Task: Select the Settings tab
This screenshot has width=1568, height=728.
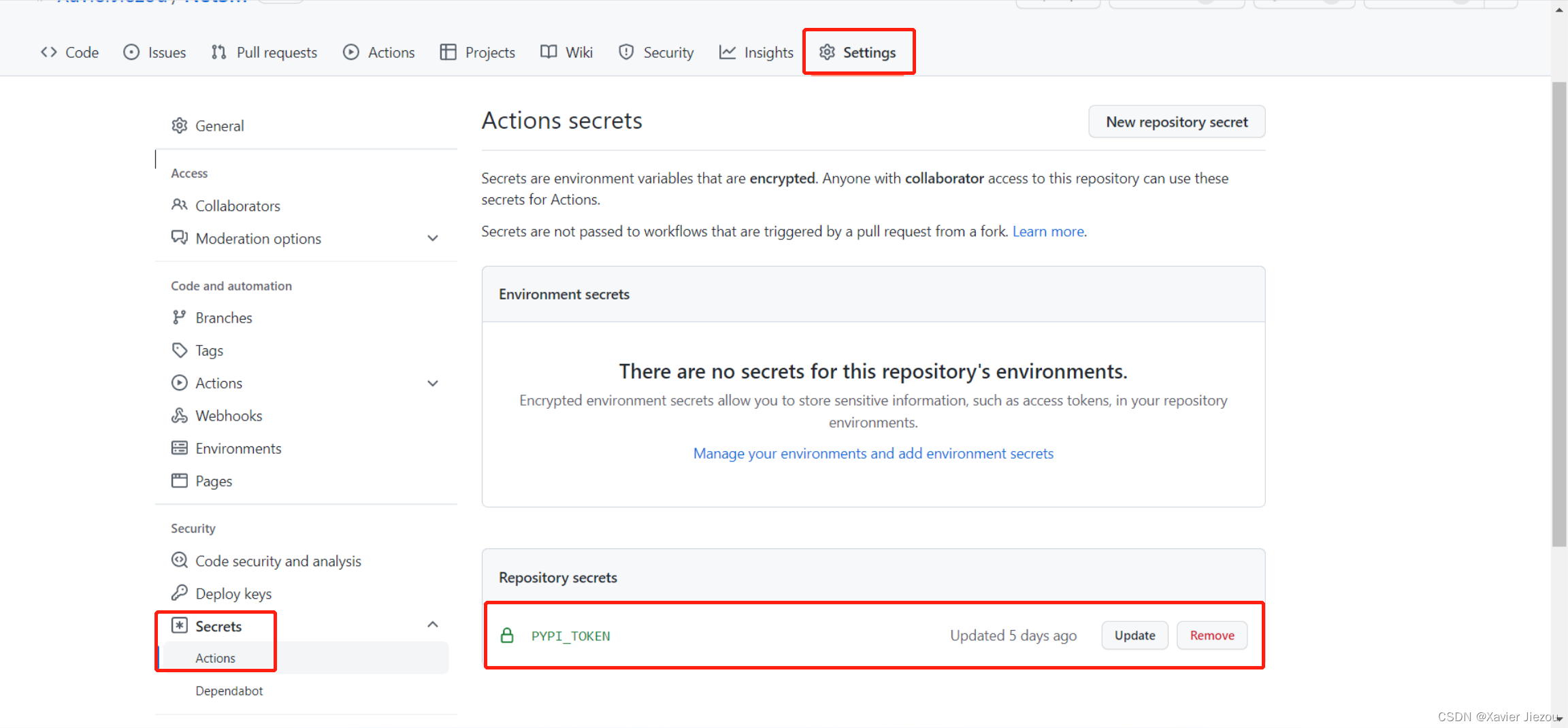Action: (857, 52)
